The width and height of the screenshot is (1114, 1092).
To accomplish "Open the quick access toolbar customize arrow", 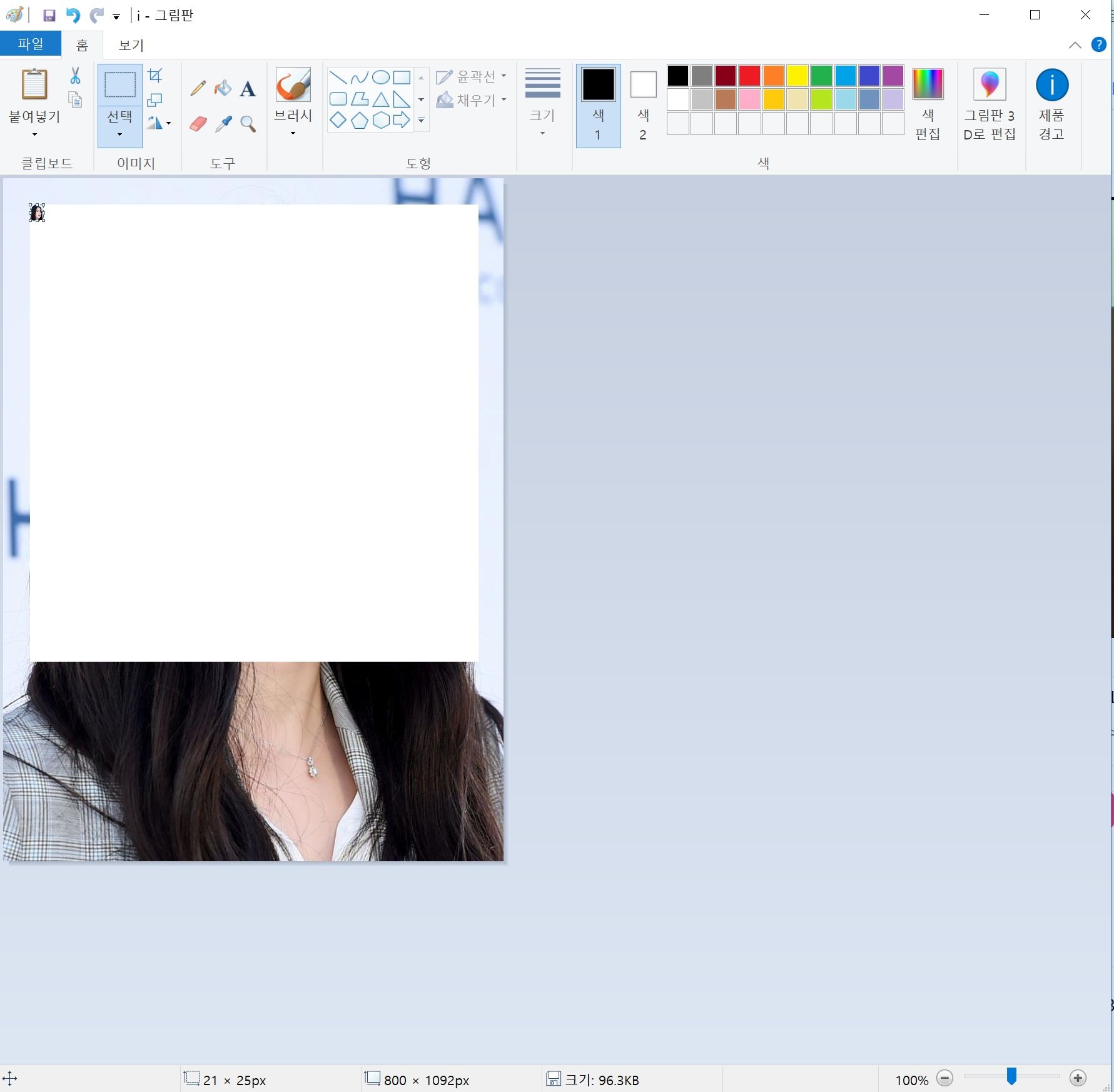I will point(116,17).
